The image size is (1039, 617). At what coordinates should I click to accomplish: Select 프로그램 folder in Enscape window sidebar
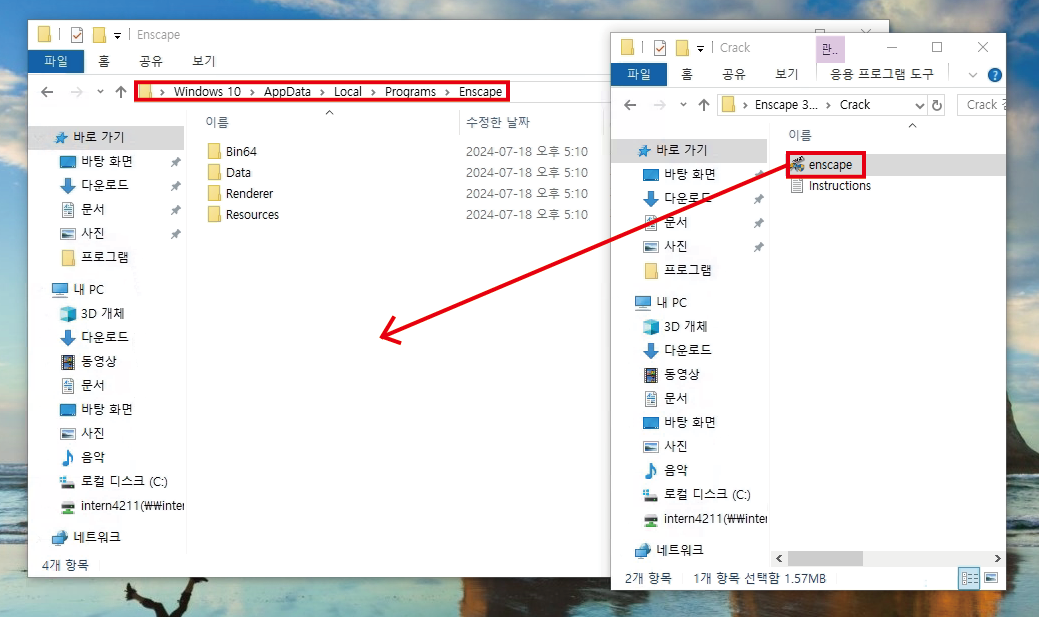coord(95,257)
